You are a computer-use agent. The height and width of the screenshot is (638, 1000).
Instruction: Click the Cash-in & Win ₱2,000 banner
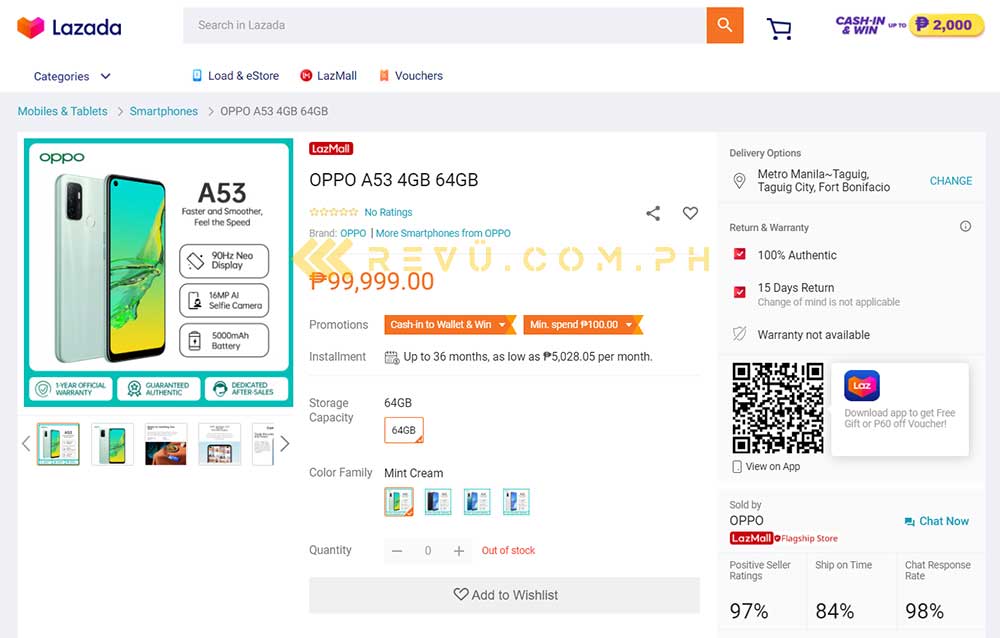click(x=909, y=26)
